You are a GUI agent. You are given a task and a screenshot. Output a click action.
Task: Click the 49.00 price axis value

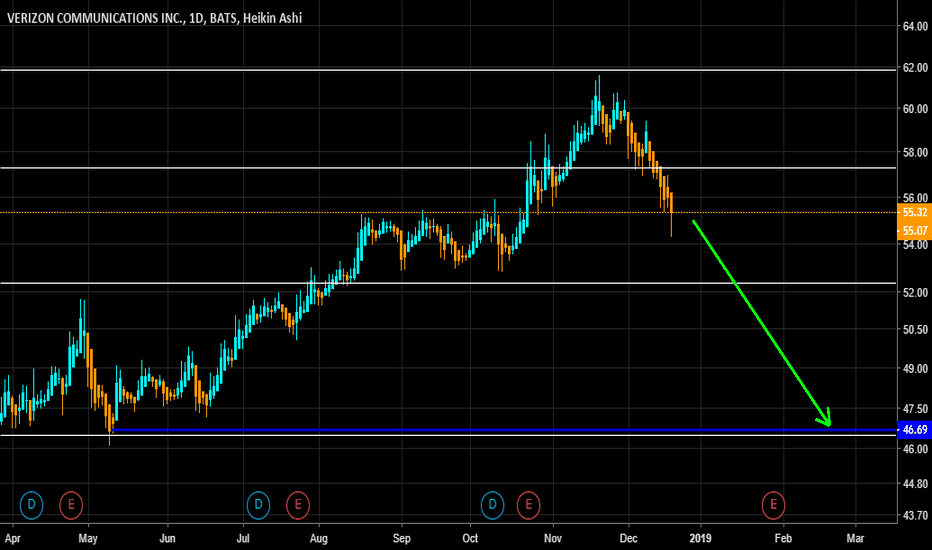[915, 369]
